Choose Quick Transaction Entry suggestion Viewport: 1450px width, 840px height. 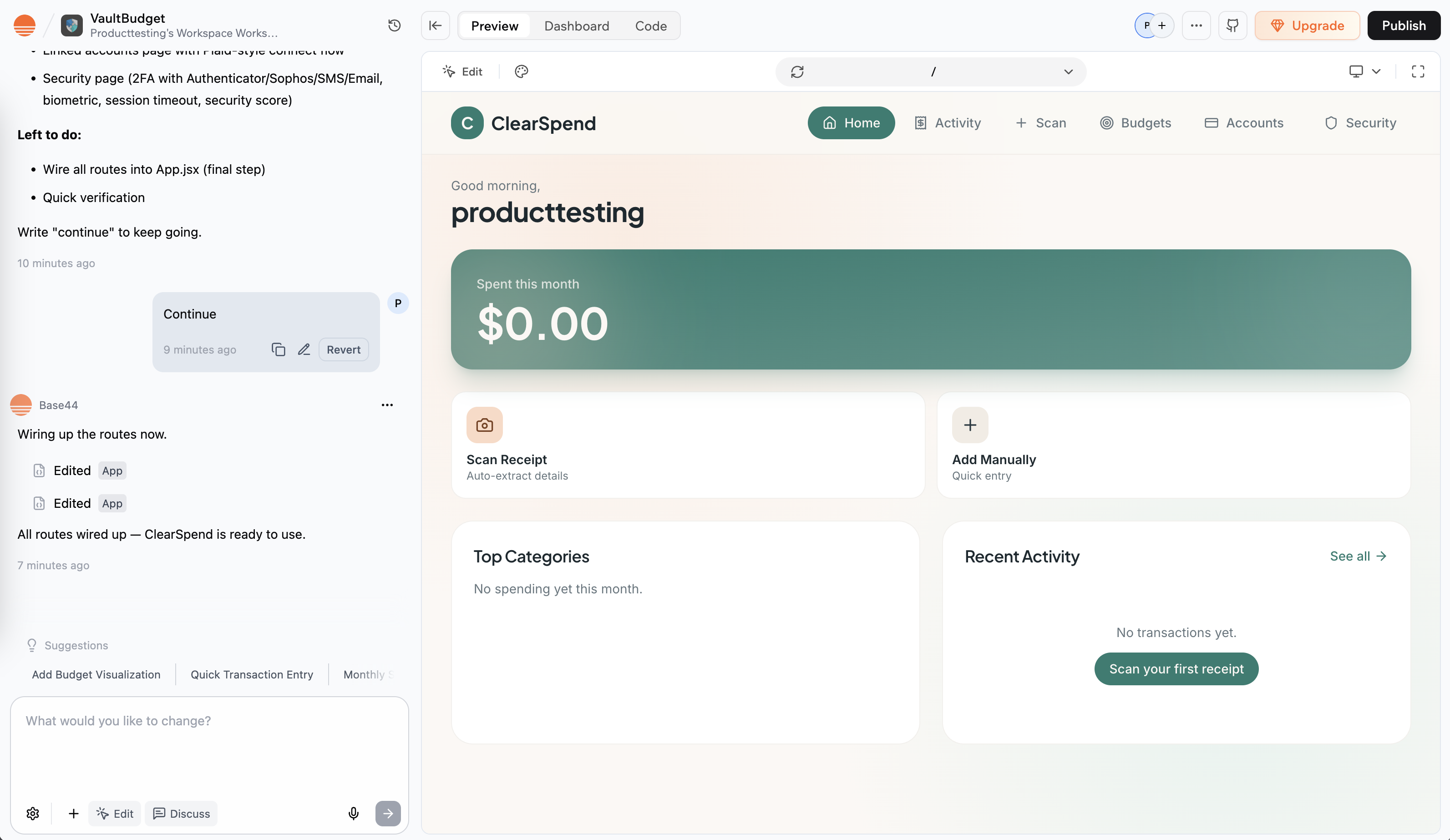(251, 674)
